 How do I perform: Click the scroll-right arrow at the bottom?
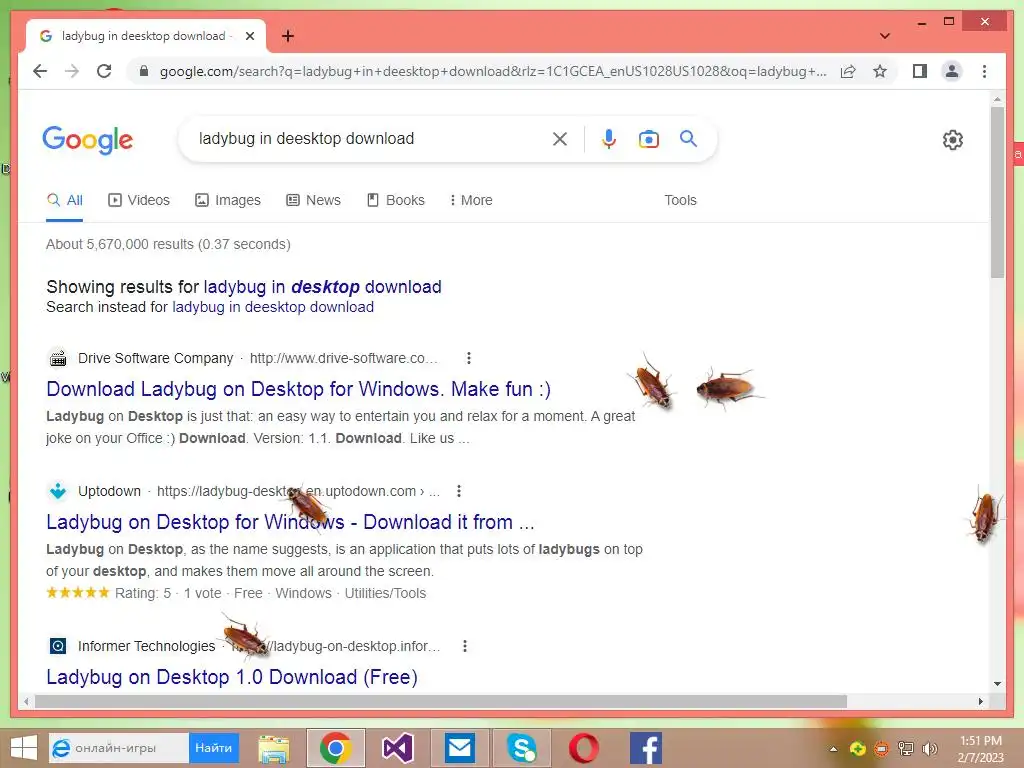(980, 701)
